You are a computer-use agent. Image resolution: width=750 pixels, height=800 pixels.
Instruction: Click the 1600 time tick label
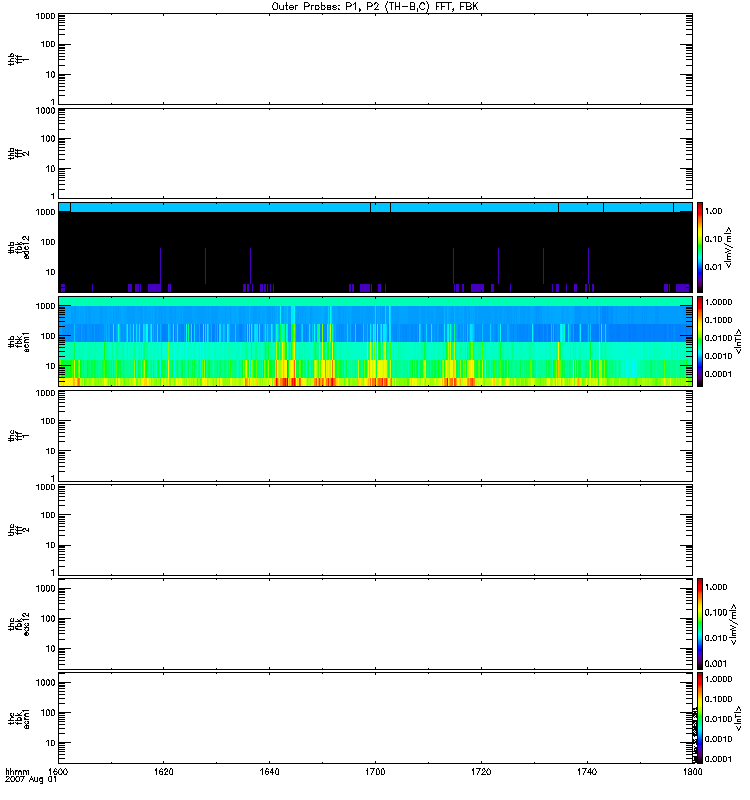click(58, 772)
